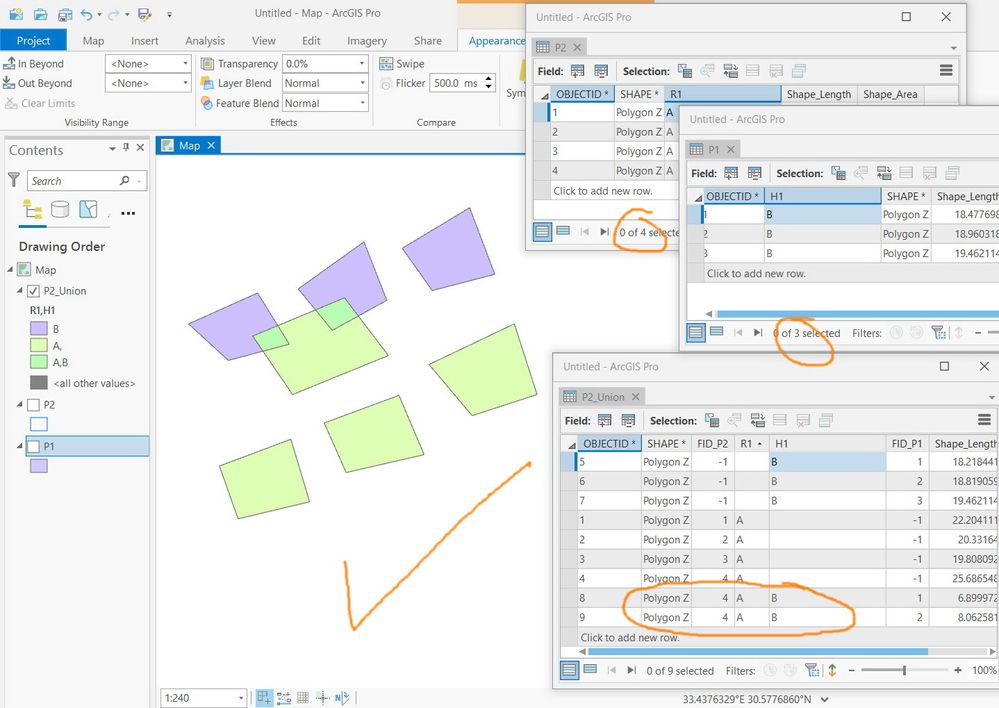Open the Insert ribbon tab
This screenshot has height=708, width=999.
click(x=145, y=41)
